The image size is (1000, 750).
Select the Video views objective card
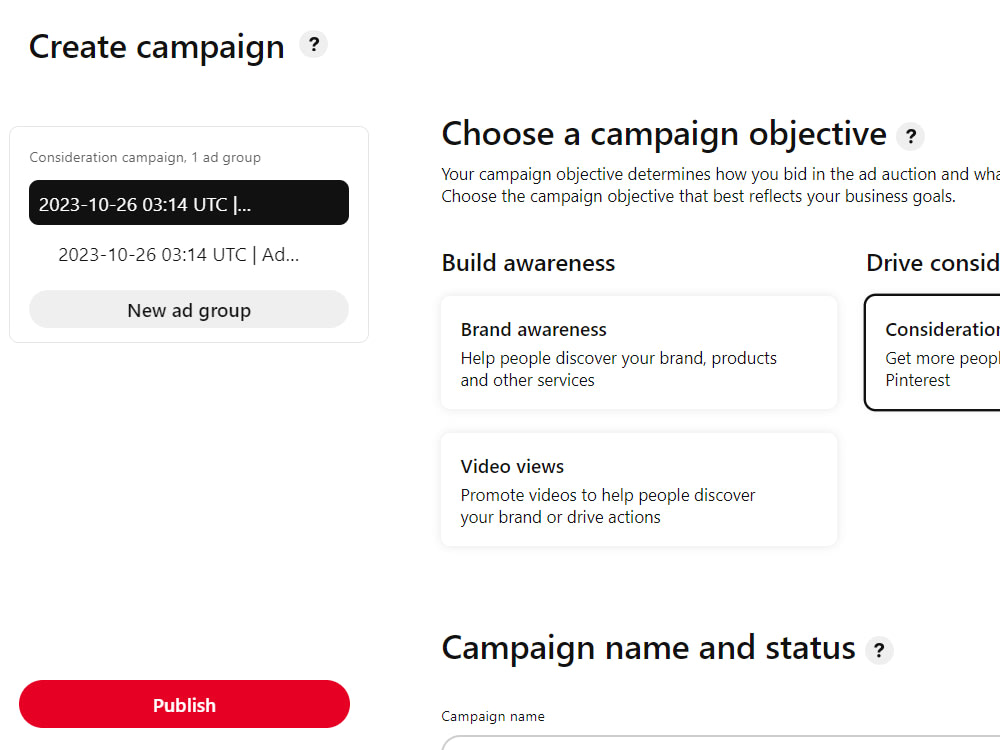pos(639,490)
